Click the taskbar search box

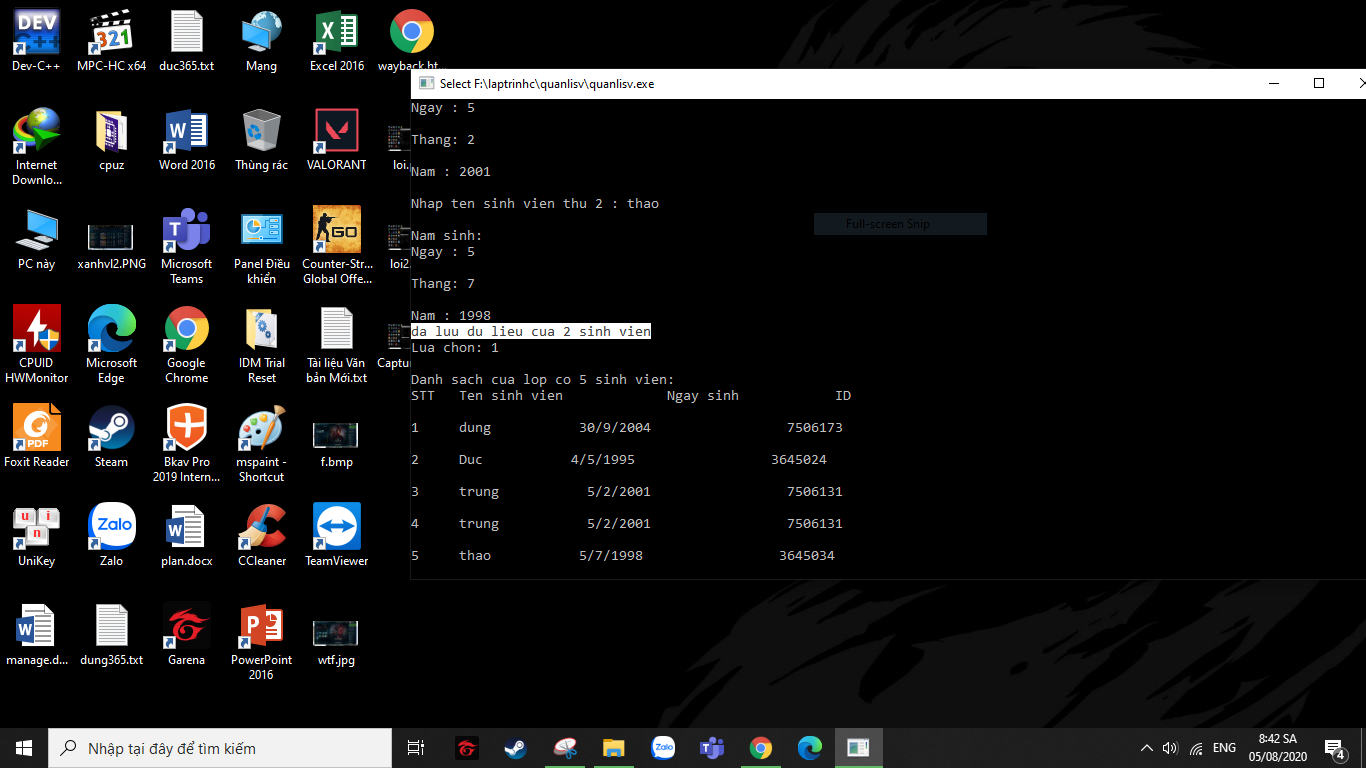[220, 748]
